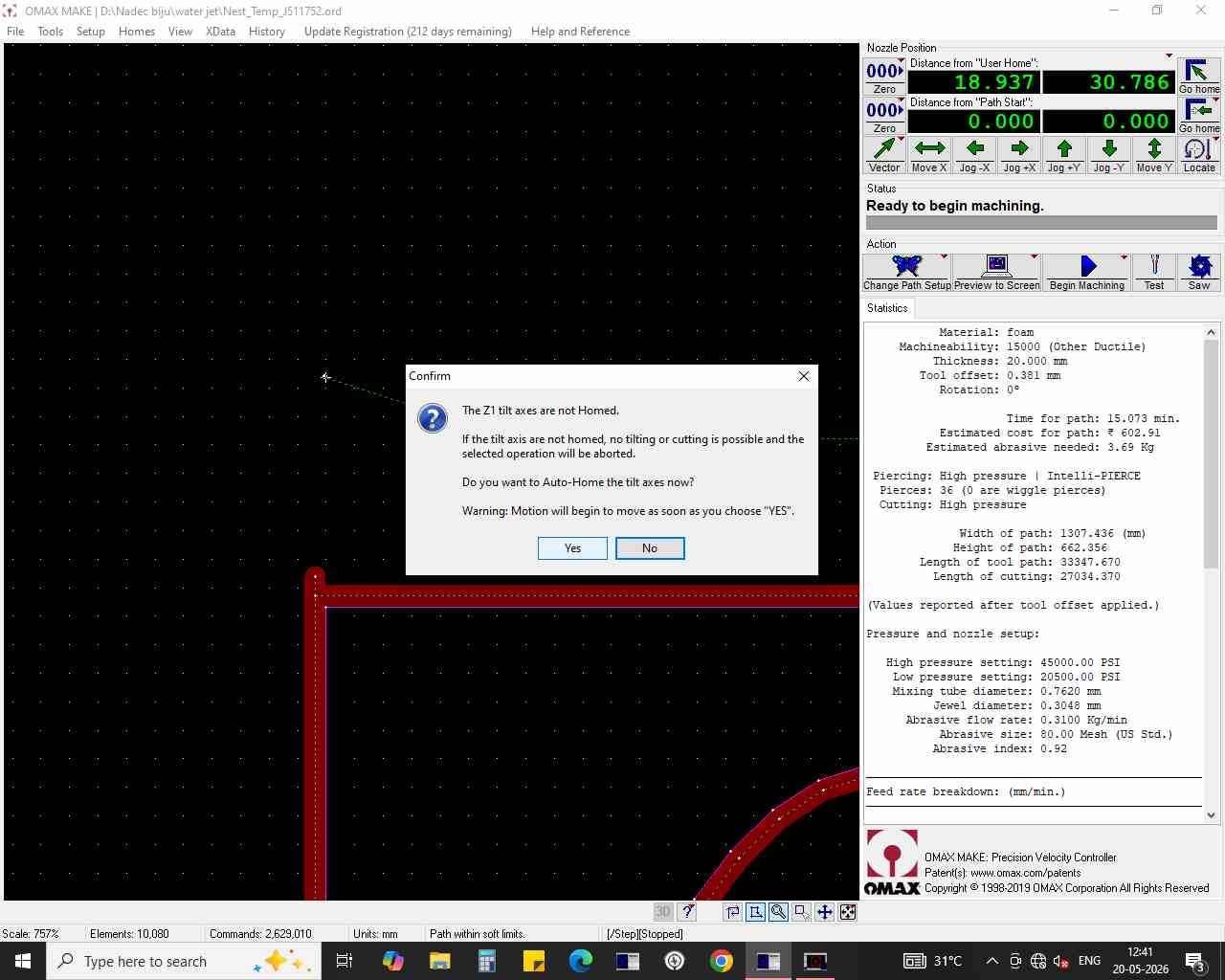The image size is (1225, 980).
Task: Zero the Path Start distance readout
Action: [884, 116]
